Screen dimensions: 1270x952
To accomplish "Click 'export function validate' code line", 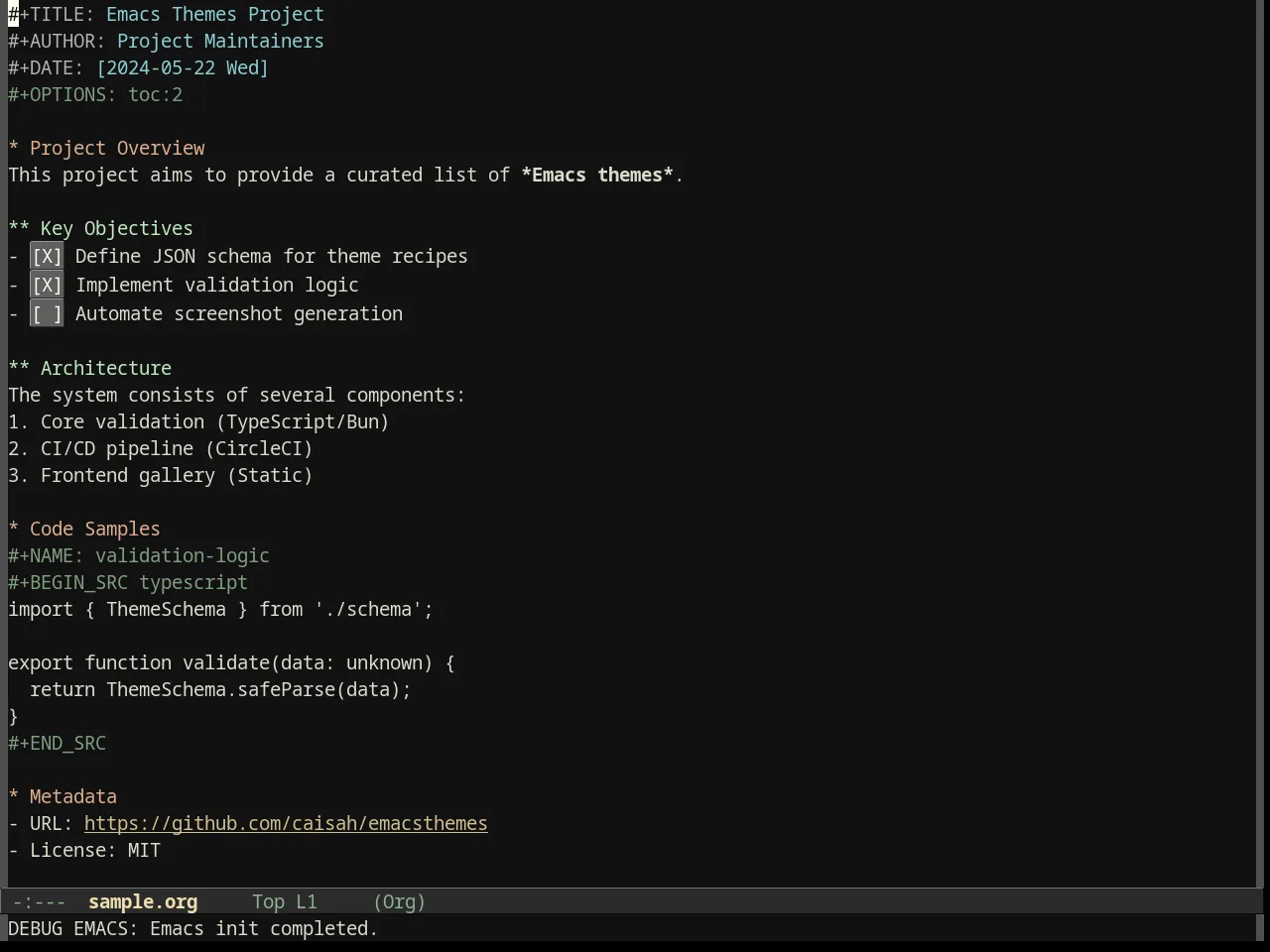I will point(231,663).
